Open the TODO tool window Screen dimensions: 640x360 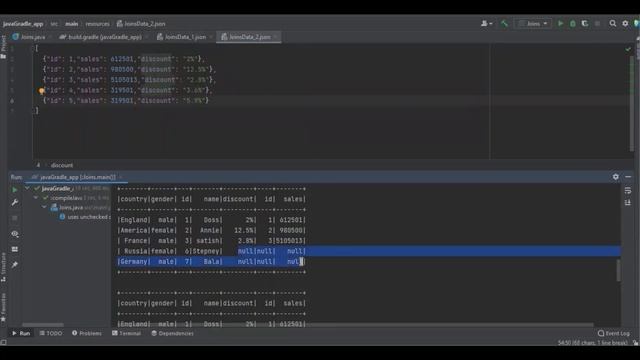[x=51, y=333]
